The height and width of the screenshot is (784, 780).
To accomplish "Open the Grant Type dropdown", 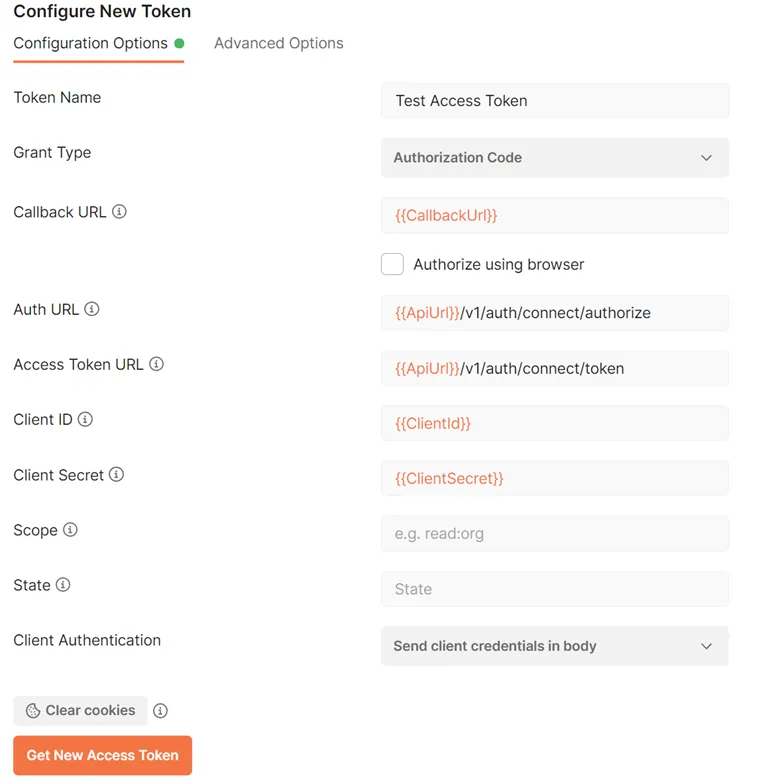I will tap(554, 158).
